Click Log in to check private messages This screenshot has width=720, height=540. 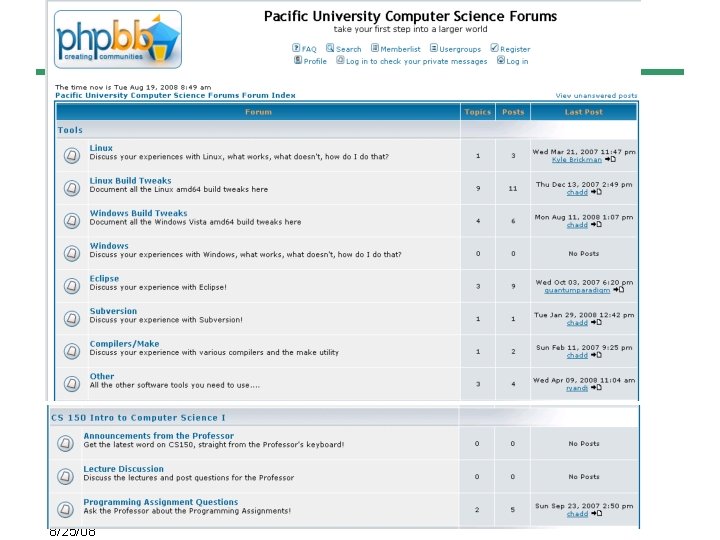(416, 62)
